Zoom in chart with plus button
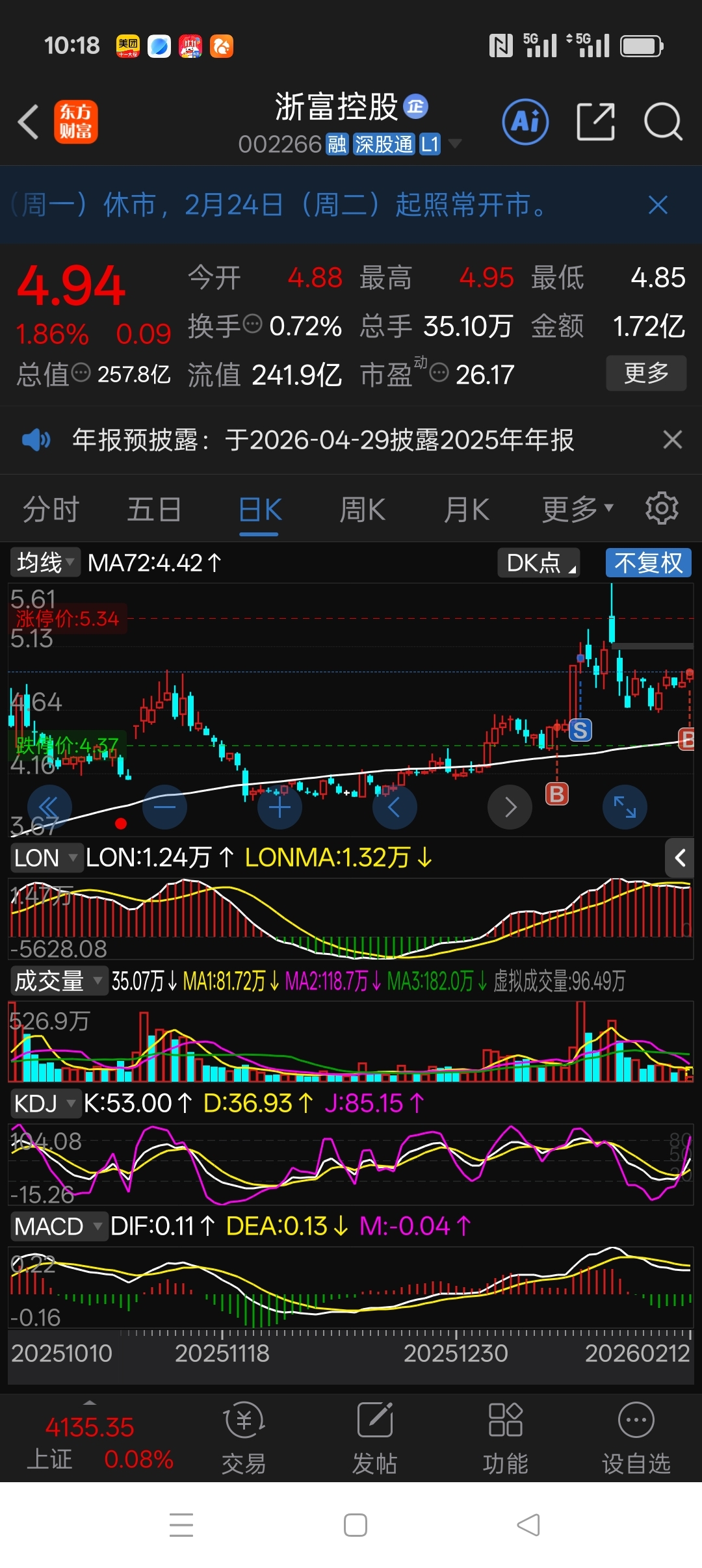 coord(279,807)
